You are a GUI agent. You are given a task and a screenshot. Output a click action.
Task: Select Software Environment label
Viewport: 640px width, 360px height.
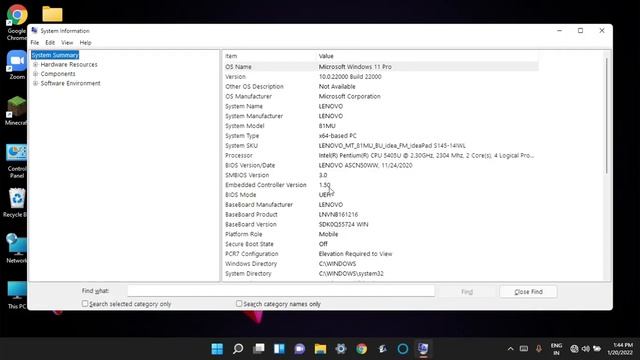coord(70,83)
